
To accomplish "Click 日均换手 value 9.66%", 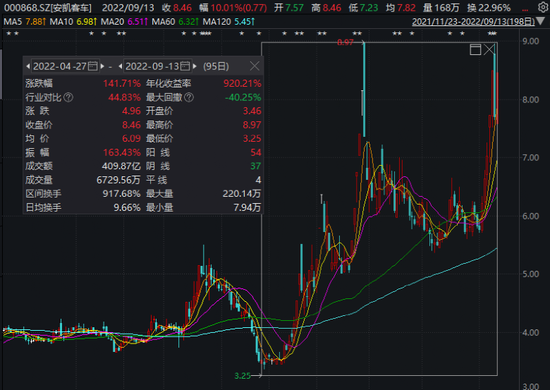I will tap(127, 207).
